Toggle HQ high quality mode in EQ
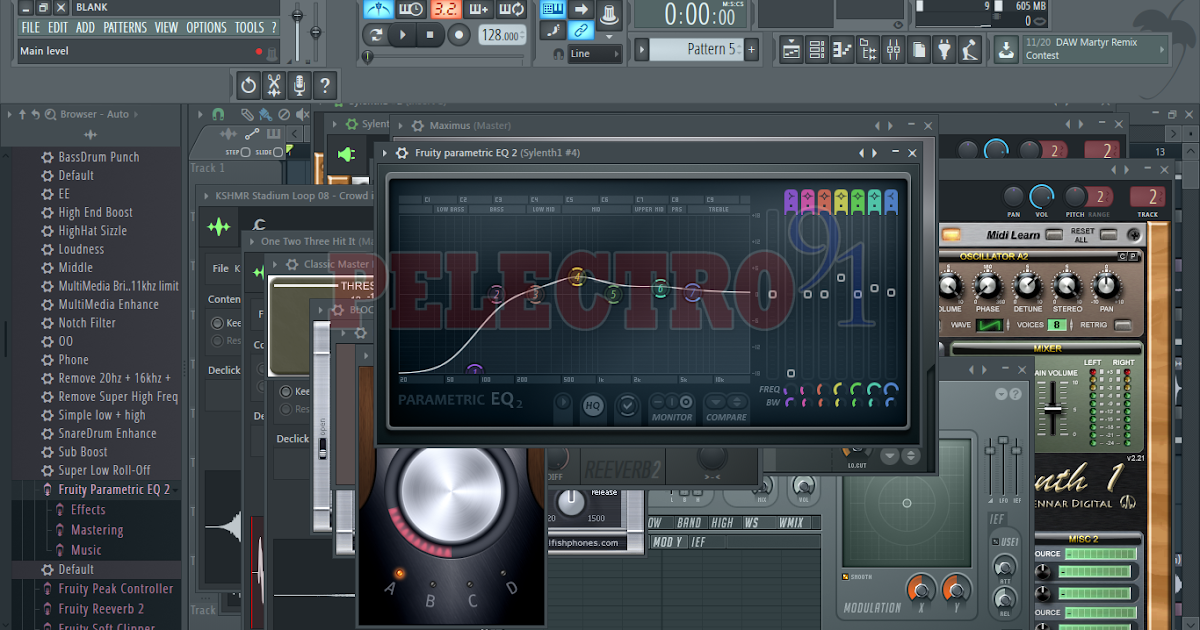Viewport: 1200px width, 630px height. [593, 406]
